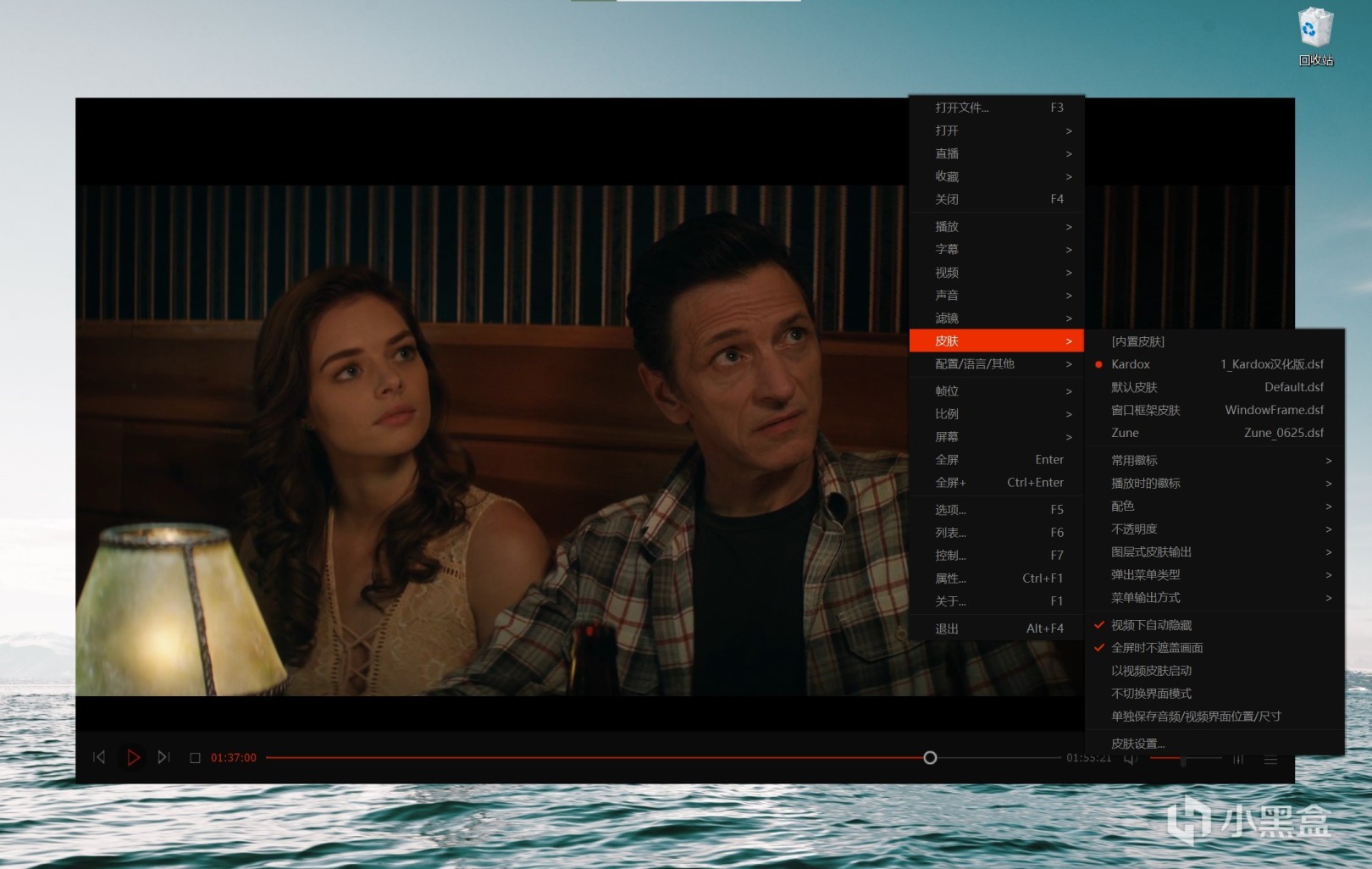Open 列表... F6 menu item
Viewport: 1372px width, 869px height.
tap(997, 532)
